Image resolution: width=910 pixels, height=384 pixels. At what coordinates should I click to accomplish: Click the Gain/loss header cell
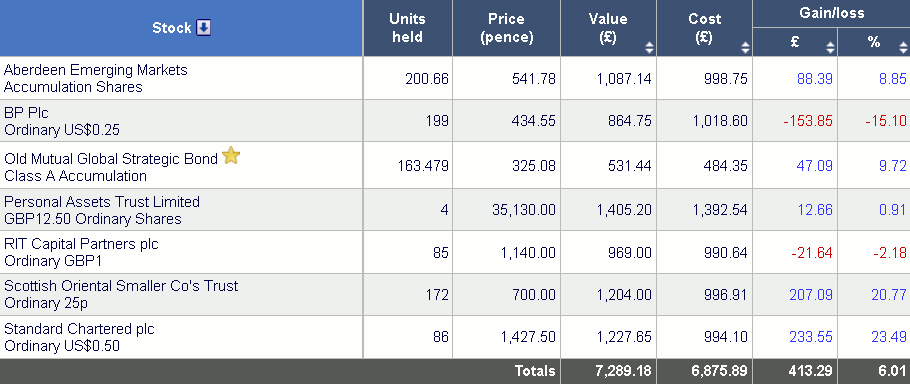point(831,13)
